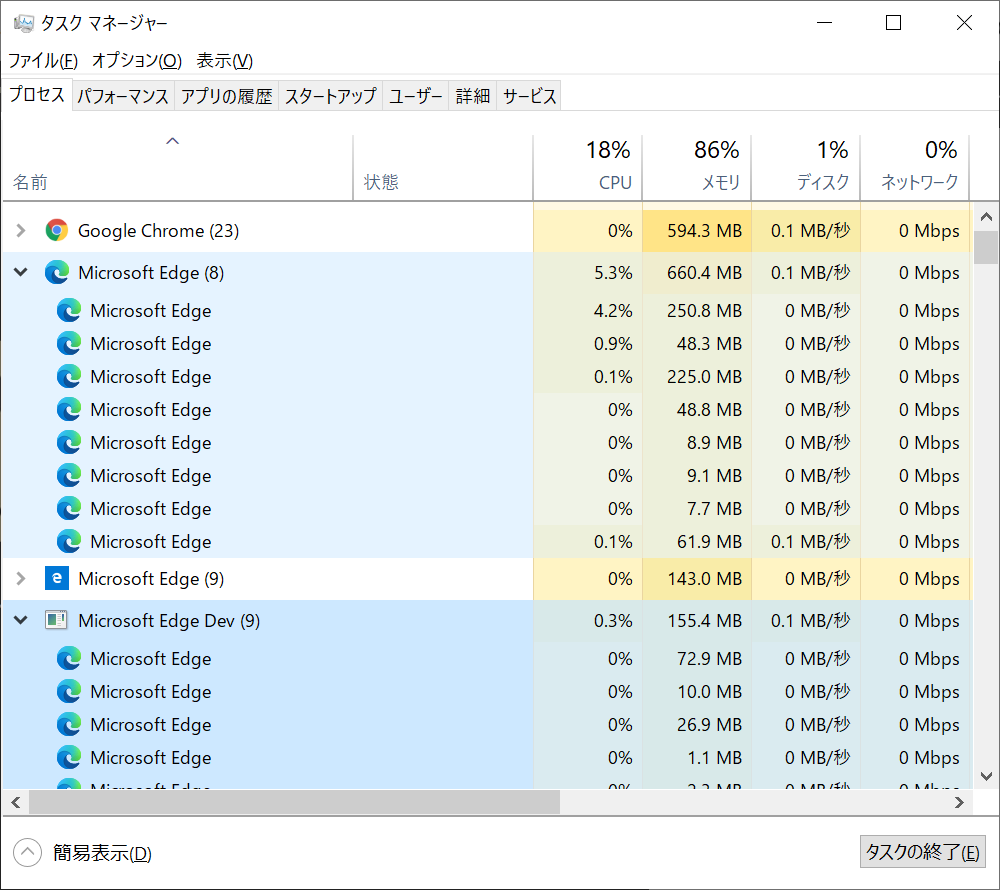Screen dimensions: 1000x890
Task: Switch to the アプリの履歴 tab
Action: point(226,96)
